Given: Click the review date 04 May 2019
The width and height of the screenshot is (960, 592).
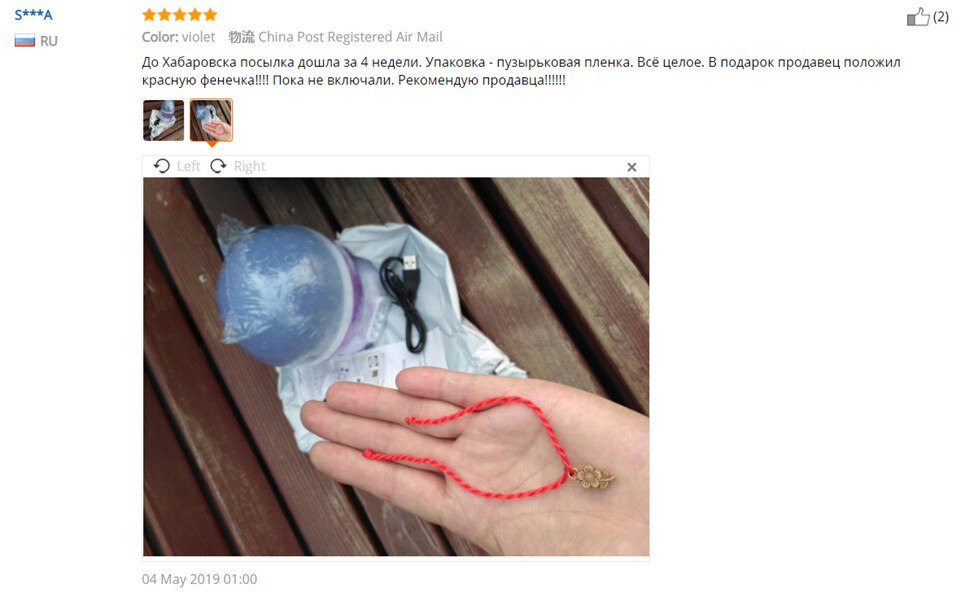Looking at the screenshot, I should [x=200, y=579].
